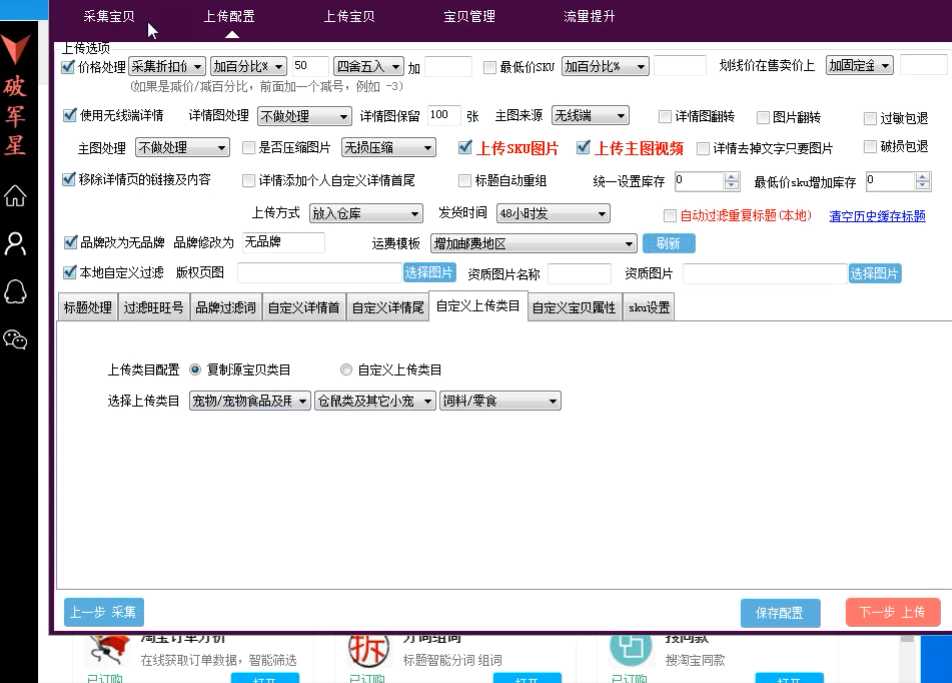Screen dimensions: 952x683
Task: Toggle the 上传主图视频 checkbox
Action: pos(583,147)
